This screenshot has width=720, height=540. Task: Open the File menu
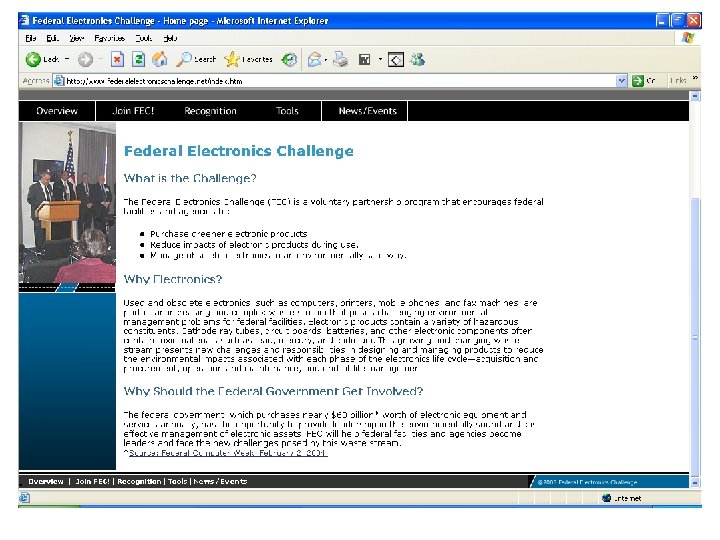pos(31,38)
